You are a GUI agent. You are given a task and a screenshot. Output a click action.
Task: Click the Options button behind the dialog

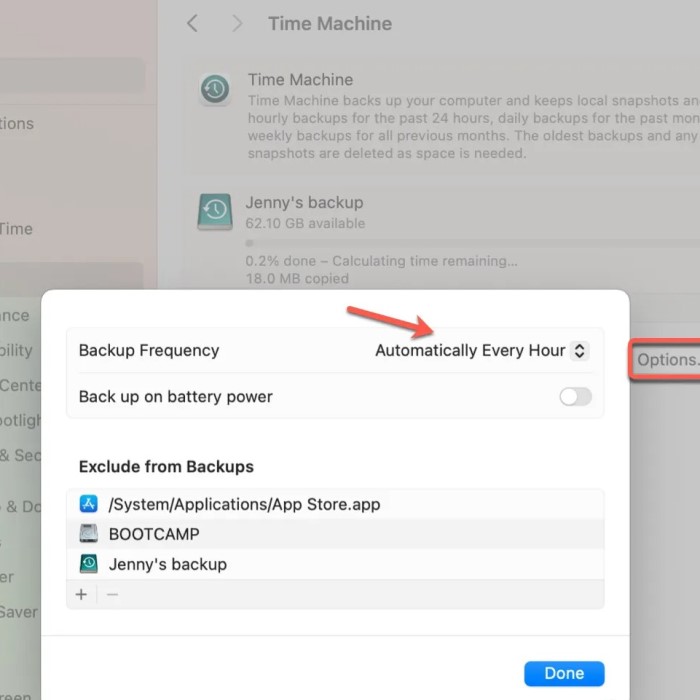(667, 359)
